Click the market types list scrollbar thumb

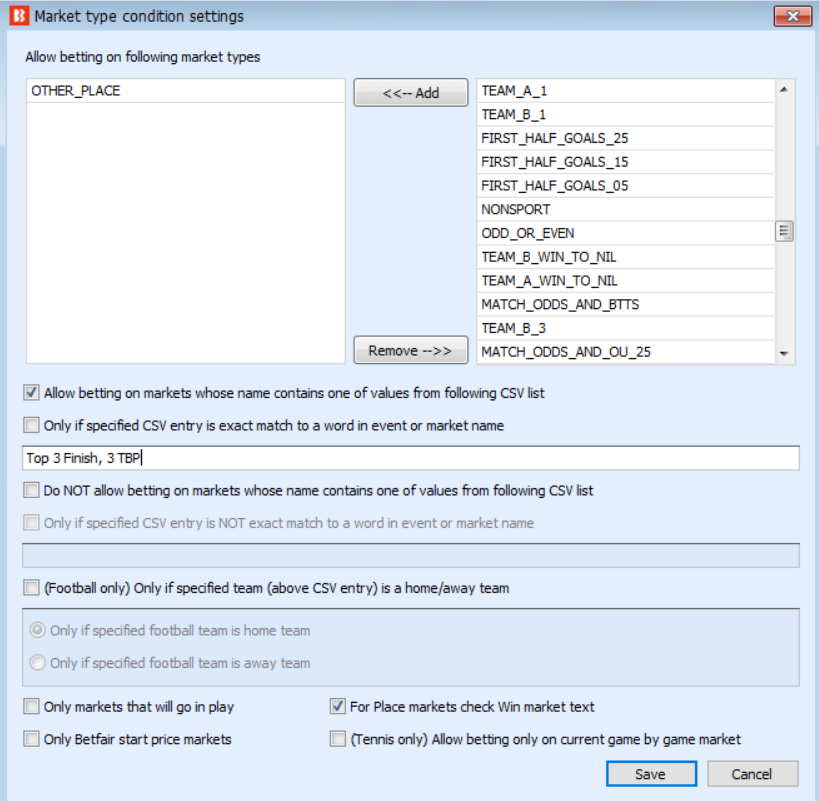tap(783, 231)
